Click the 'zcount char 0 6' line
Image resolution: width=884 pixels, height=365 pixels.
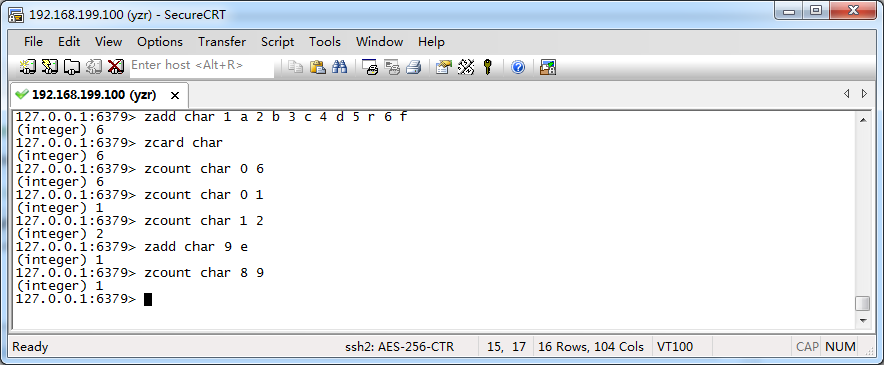pos(140,169)
